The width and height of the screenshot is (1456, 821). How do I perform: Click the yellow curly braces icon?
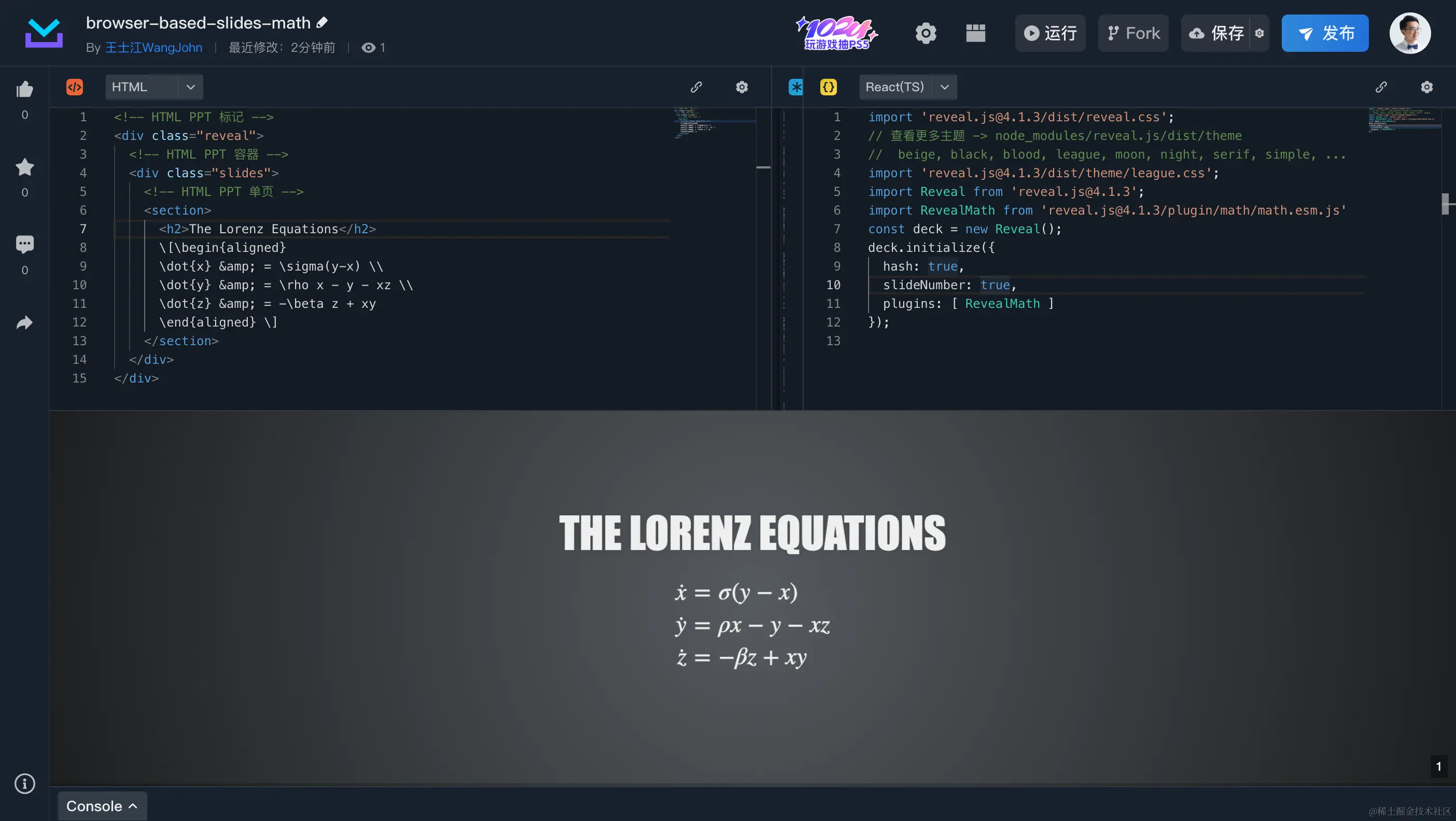828,87
